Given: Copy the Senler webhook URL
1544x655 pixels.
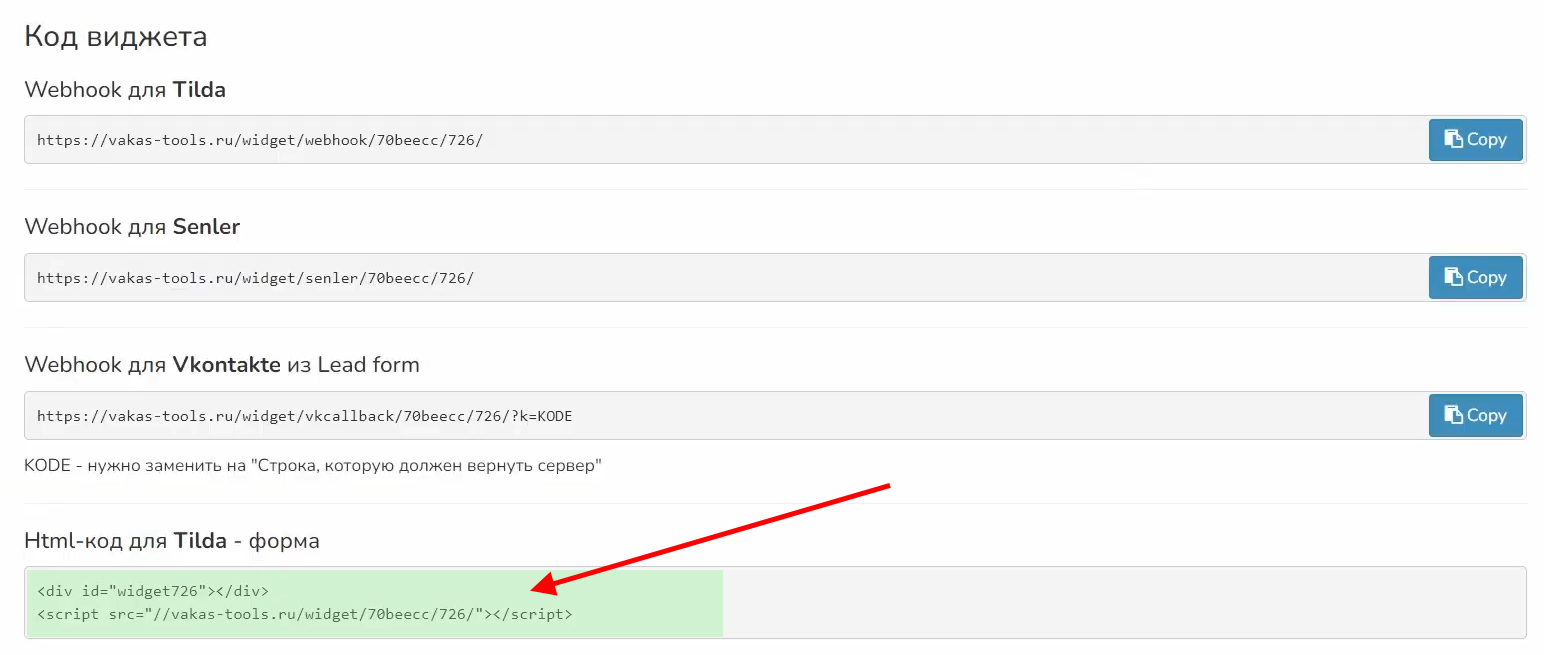Looking at the screenshot, I should [1475, 278].
